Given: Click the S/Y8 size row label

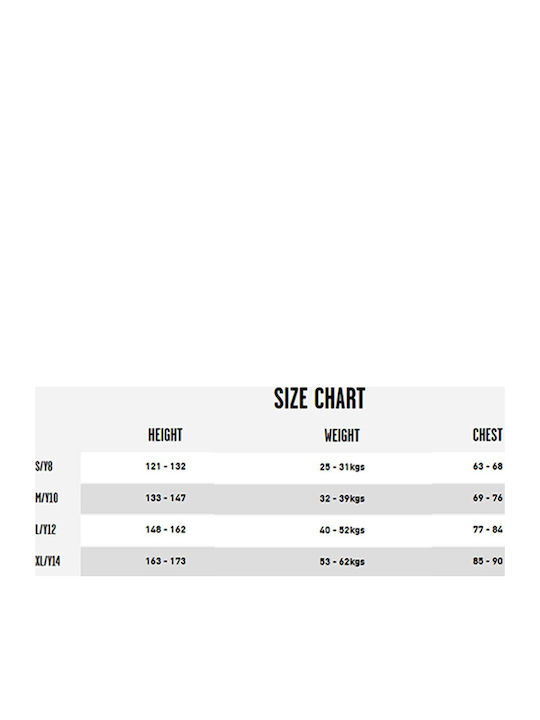Looking at the screenshot, I should (44, 467).
